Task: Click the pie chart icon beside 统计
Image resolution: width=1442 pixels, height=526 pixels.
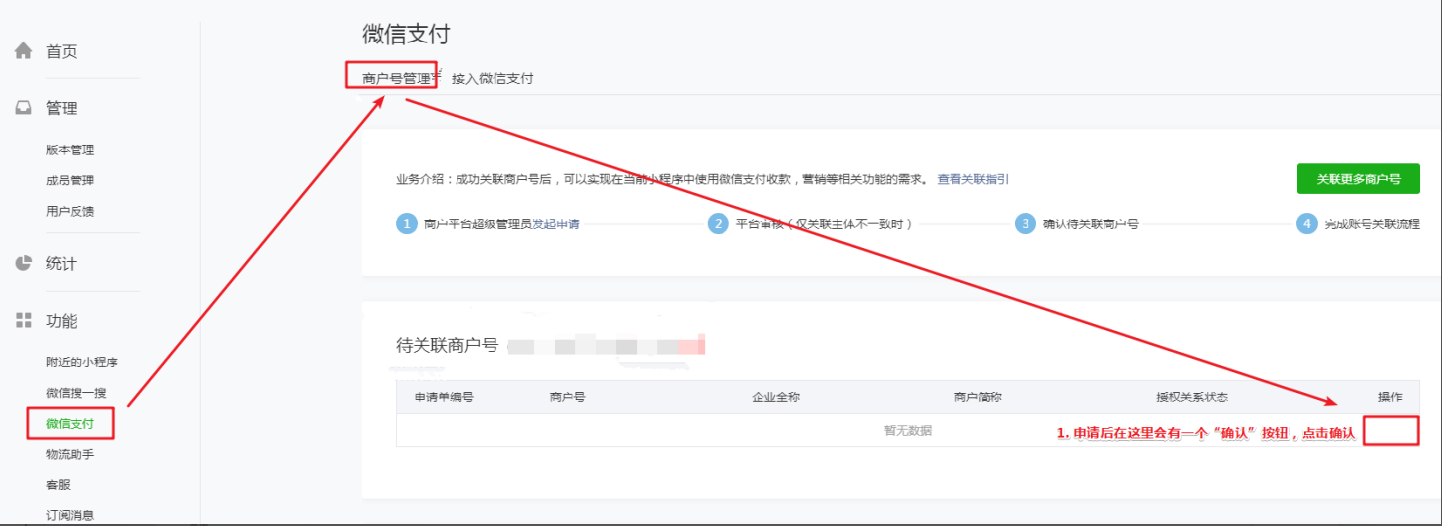Action: tap(23, 264)
